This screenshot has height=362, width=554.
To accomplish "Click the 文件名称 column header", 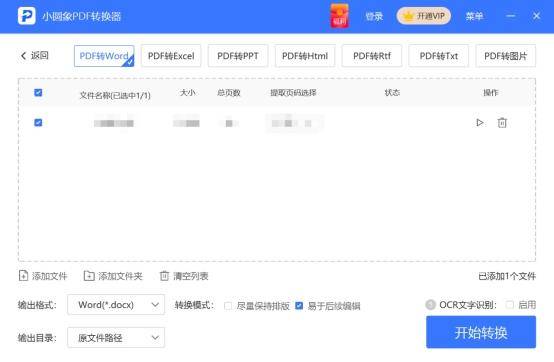I will point(115,95).
